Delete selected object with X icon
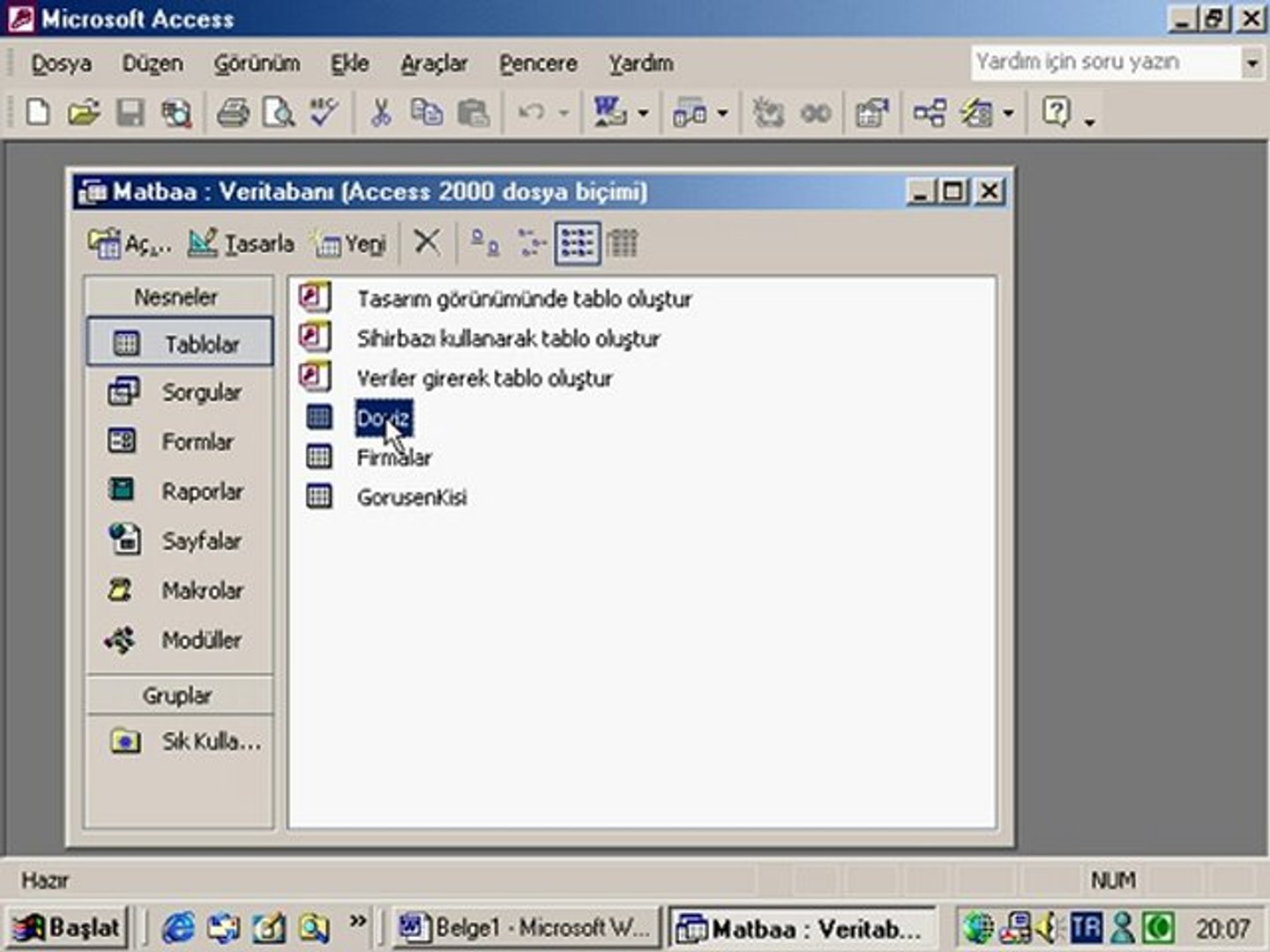 click(x=427, y=242)
